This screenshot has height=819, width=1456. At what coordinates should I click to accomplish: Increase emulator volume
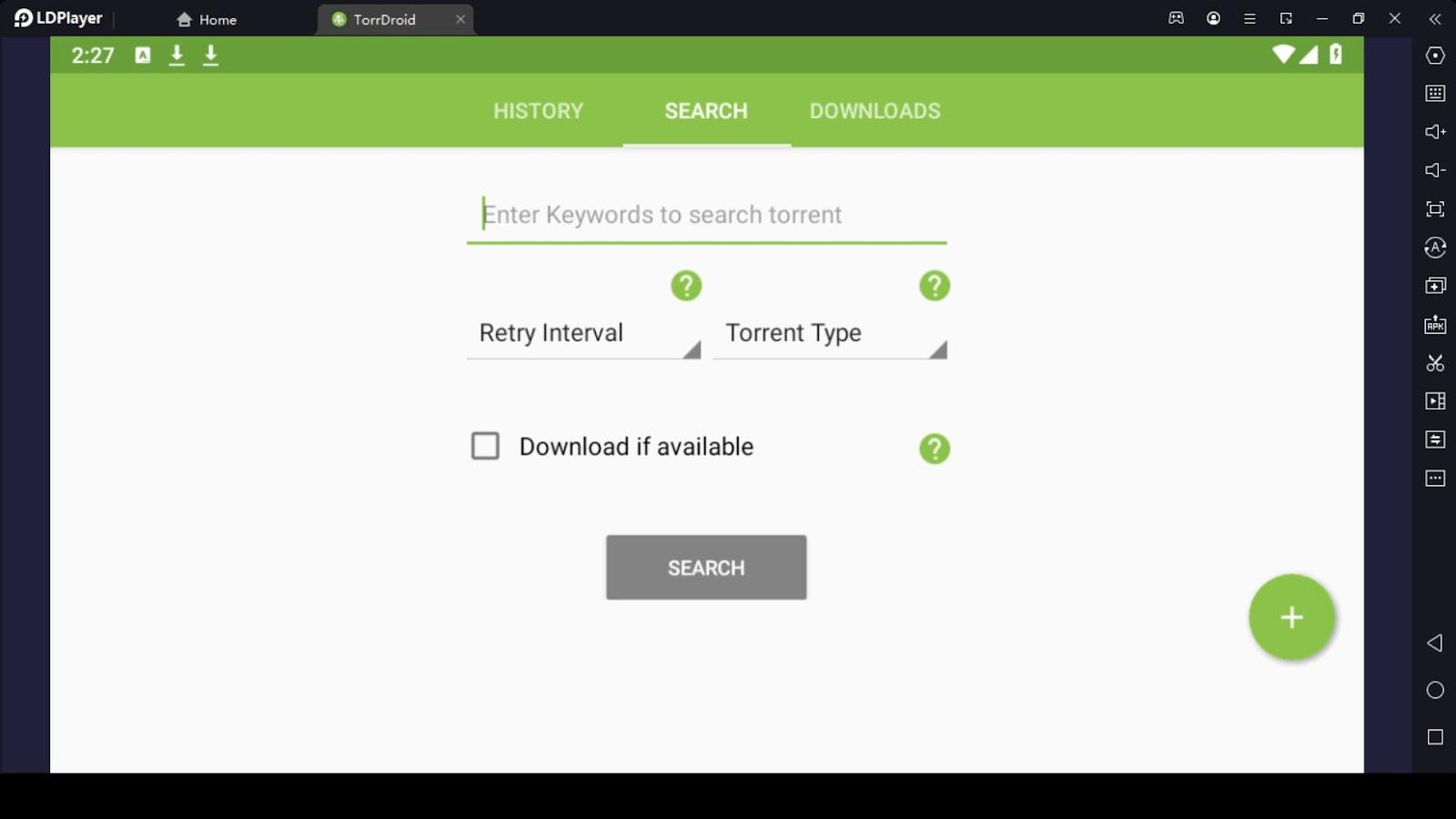pos(1435,132)
